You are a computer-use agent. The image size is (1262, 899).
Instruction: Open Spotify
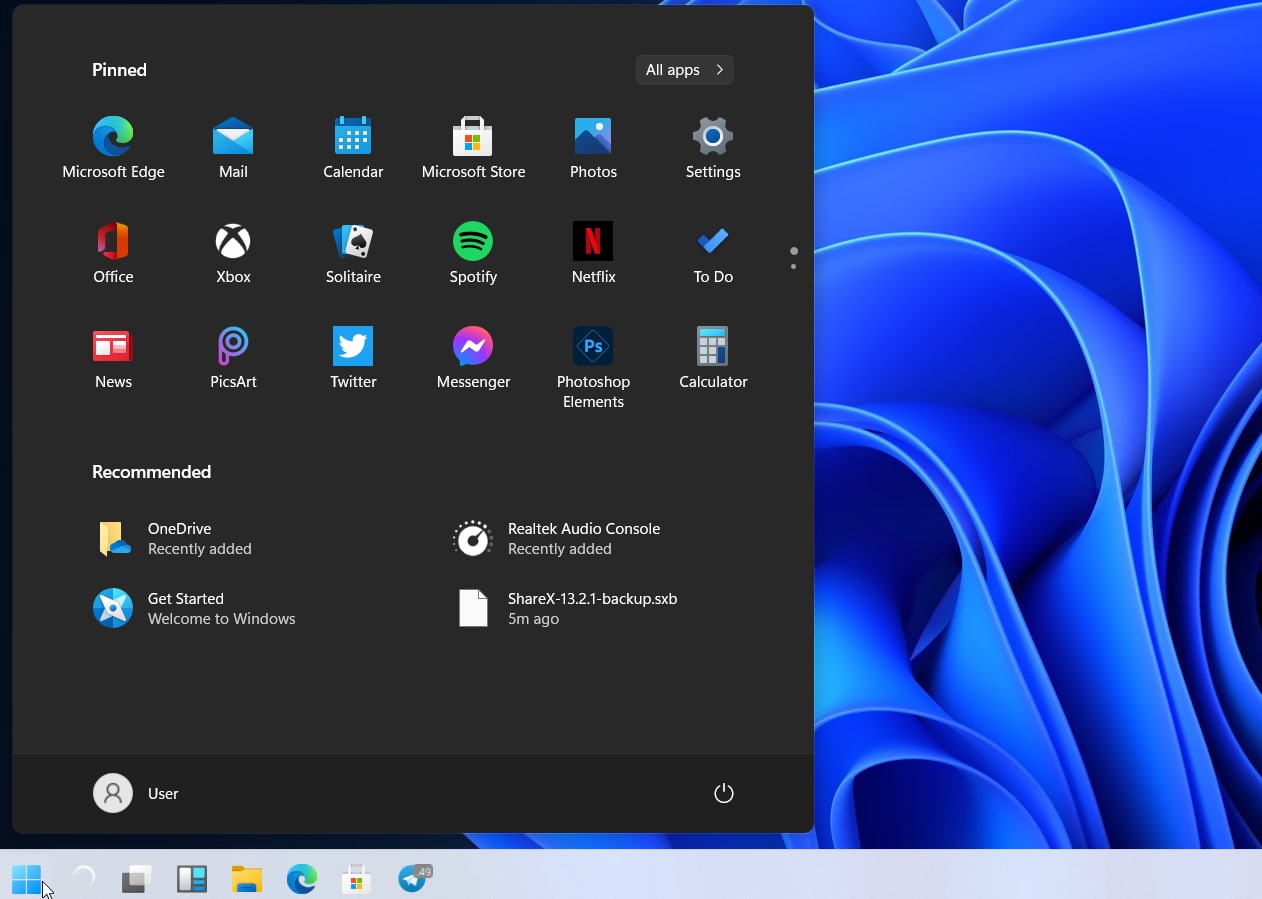pos(473,252)
